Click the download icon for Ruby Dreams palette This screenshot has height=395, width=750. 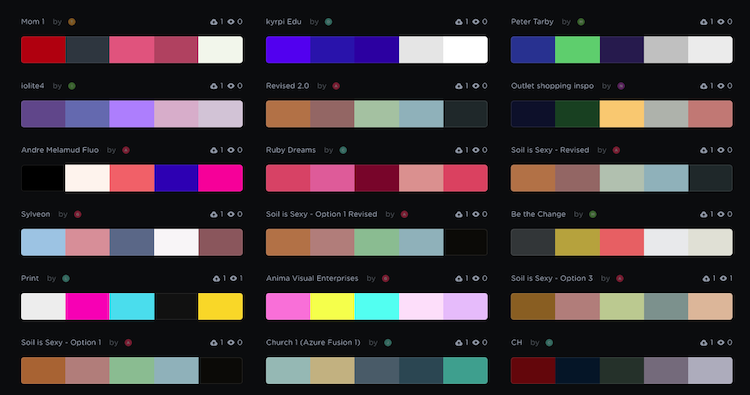click(459, 150)
